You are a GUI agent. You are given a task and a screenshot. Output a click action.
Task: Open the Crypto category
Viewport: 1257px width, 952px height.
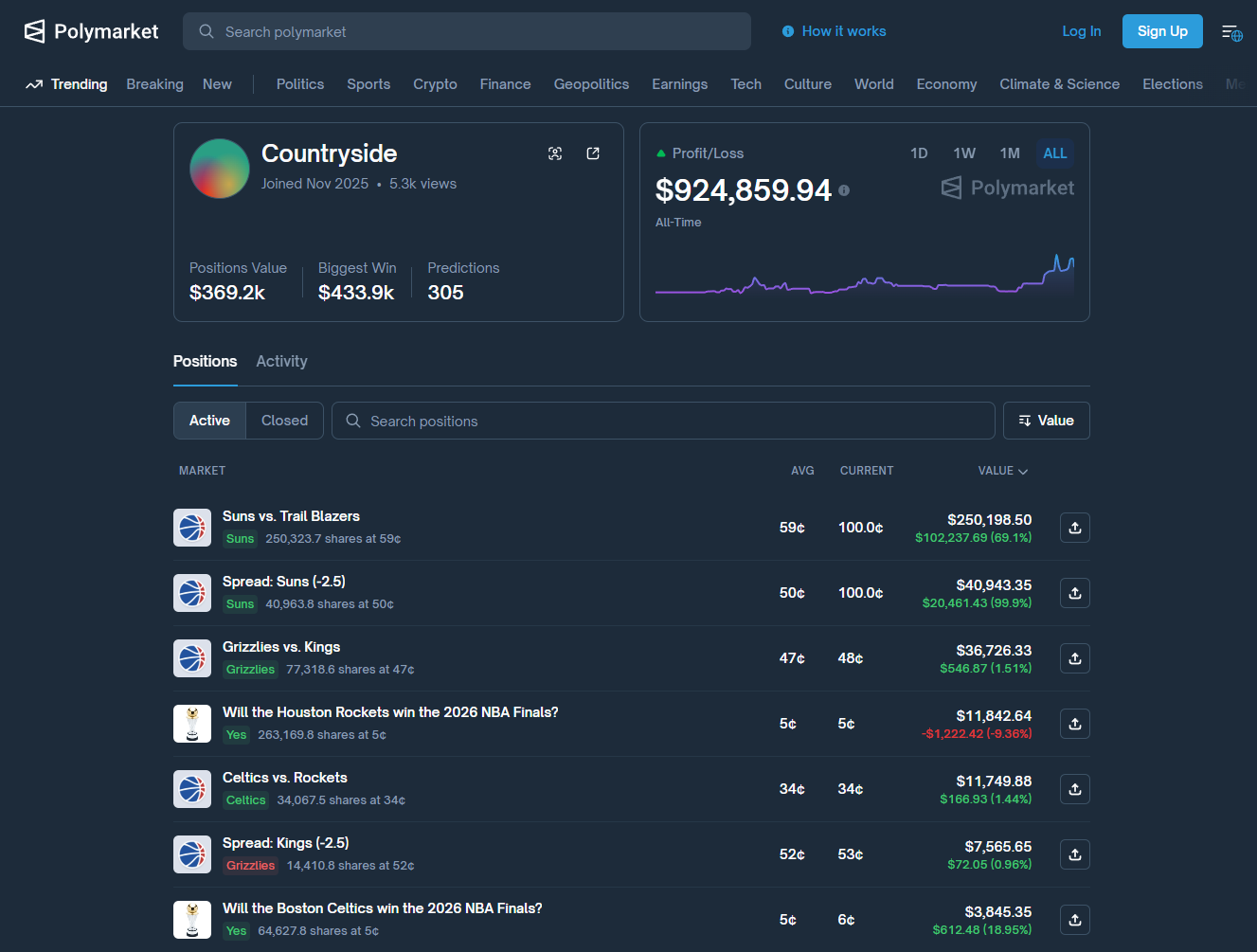pos(435,84)
